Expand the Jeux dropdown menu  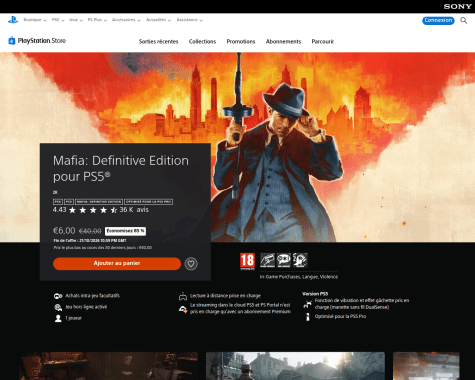click(76, 20)
